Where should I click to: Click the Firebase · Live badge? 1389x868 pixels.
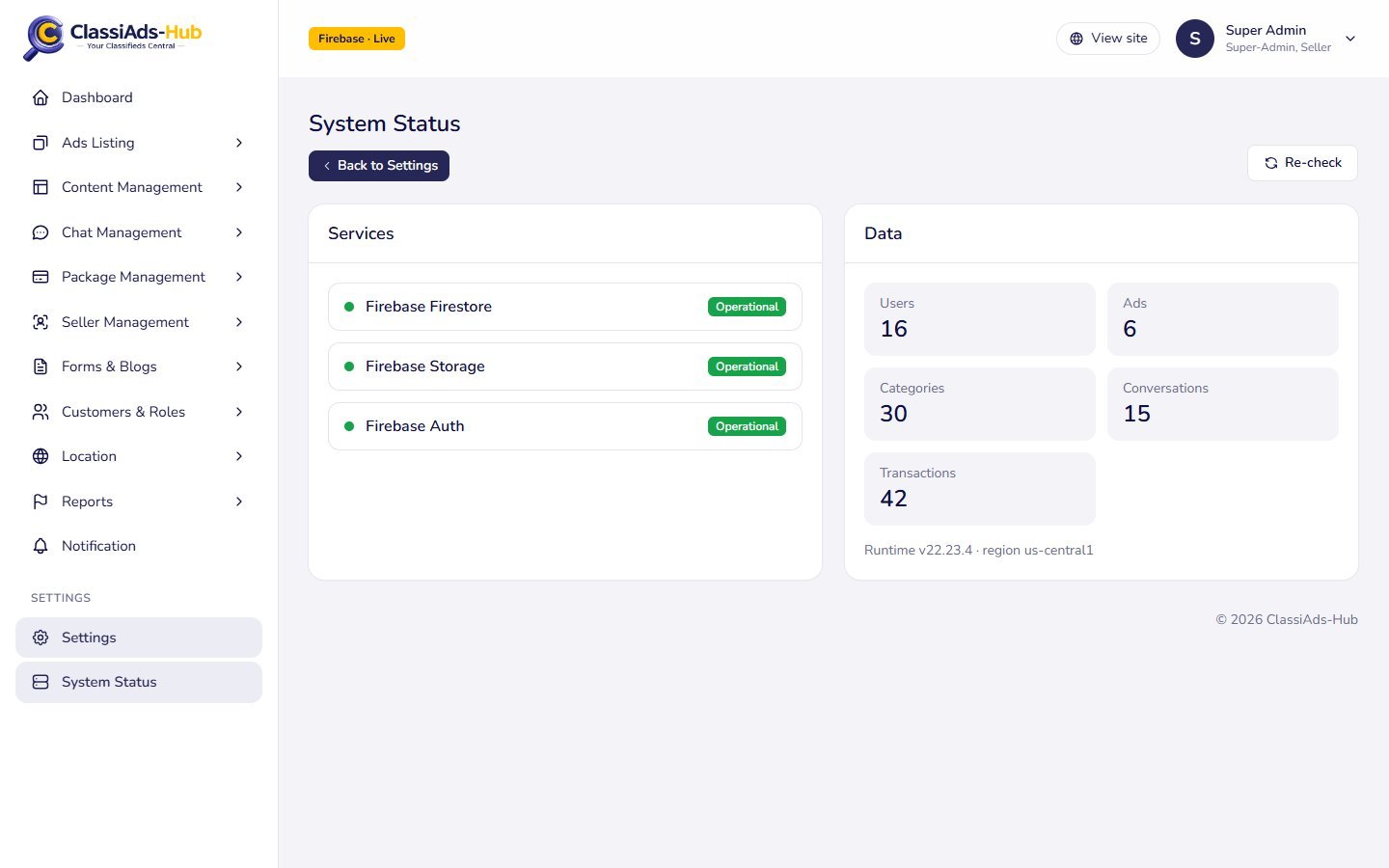click(357, 39)
